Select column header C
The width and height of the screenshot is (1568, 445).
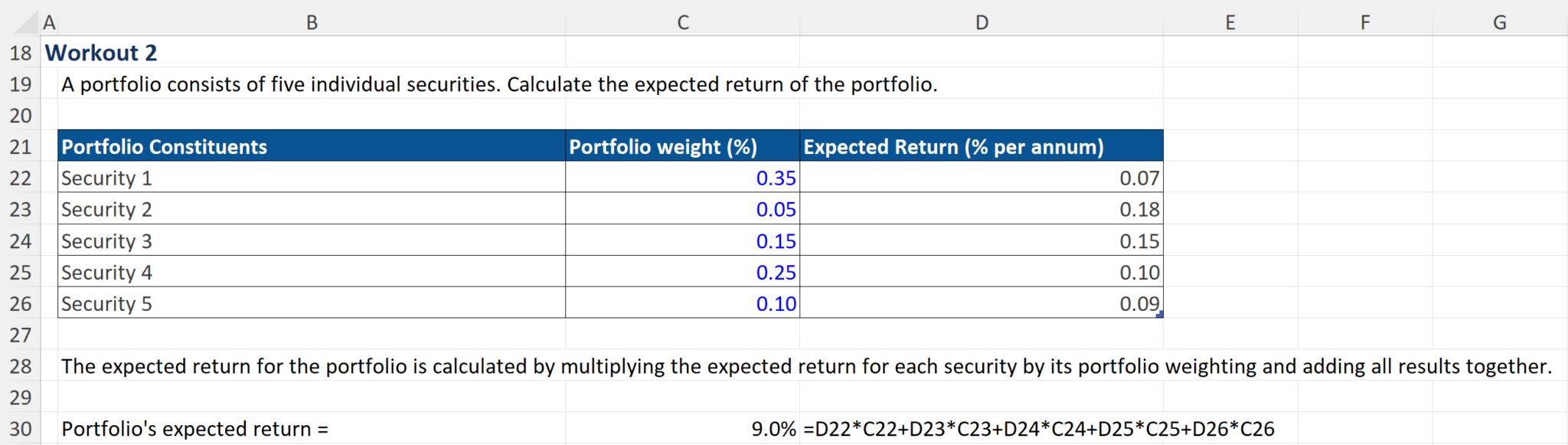(x=681, y=22)
